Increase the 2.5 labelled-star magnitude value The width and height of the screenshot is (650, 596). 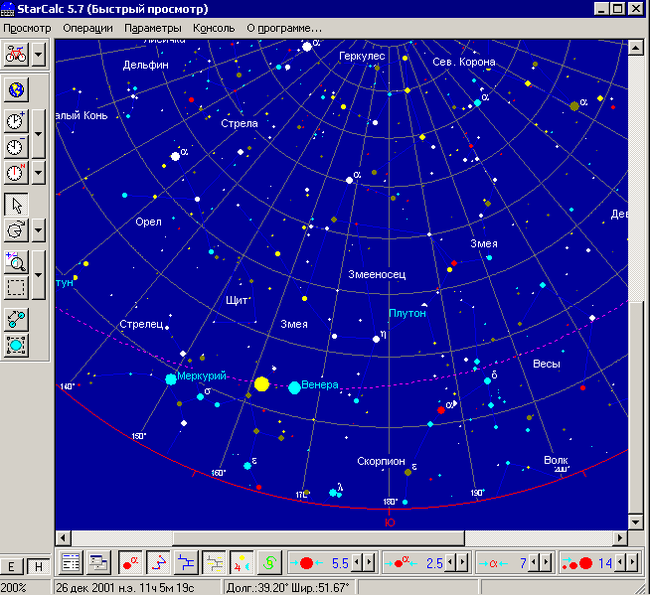pos(463,563)
